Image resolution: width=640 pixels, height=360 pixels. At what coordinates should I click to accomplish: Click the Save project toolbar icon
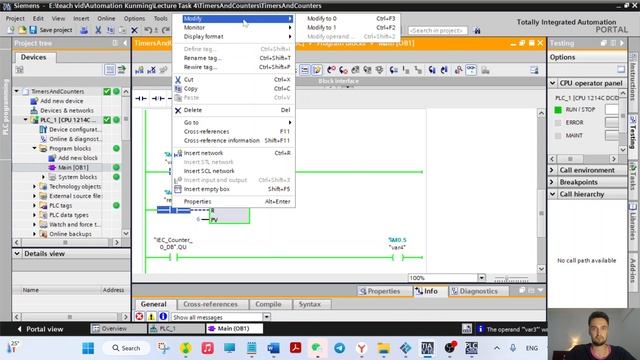tap(33, 30)
